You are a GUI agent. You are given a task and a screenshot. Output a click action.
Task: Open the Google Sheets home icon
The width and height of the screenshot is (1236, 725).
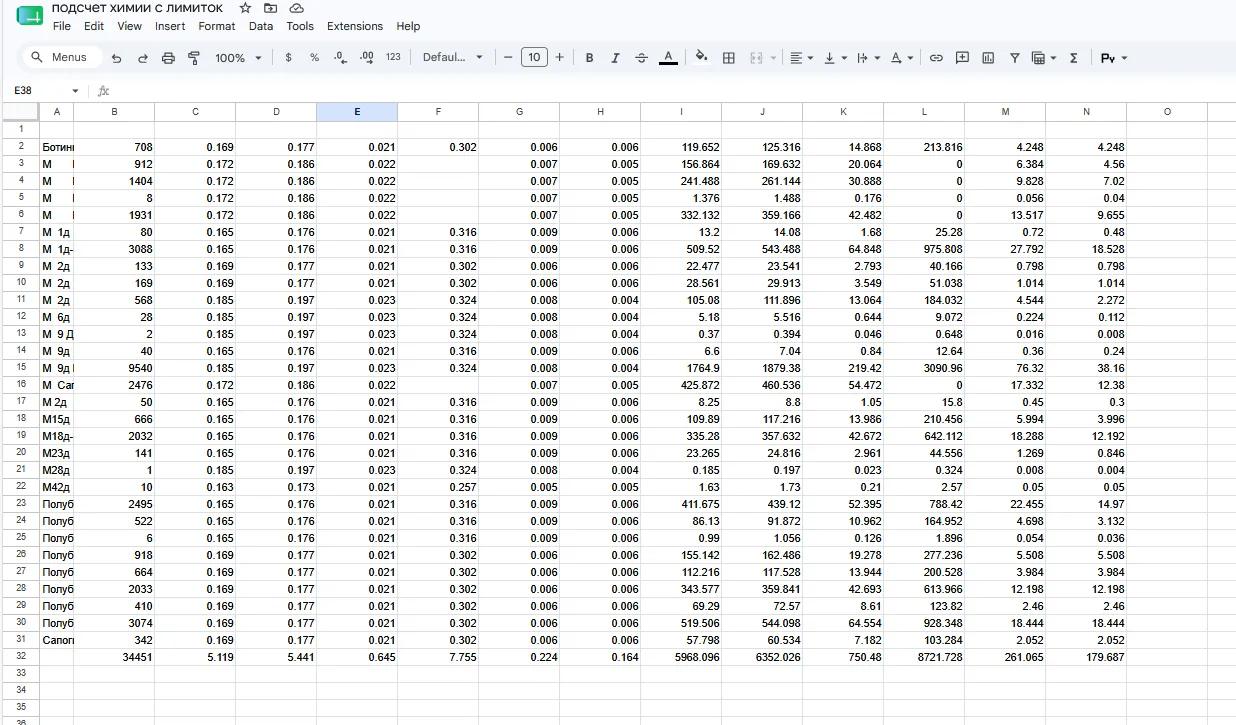[30, 16]
